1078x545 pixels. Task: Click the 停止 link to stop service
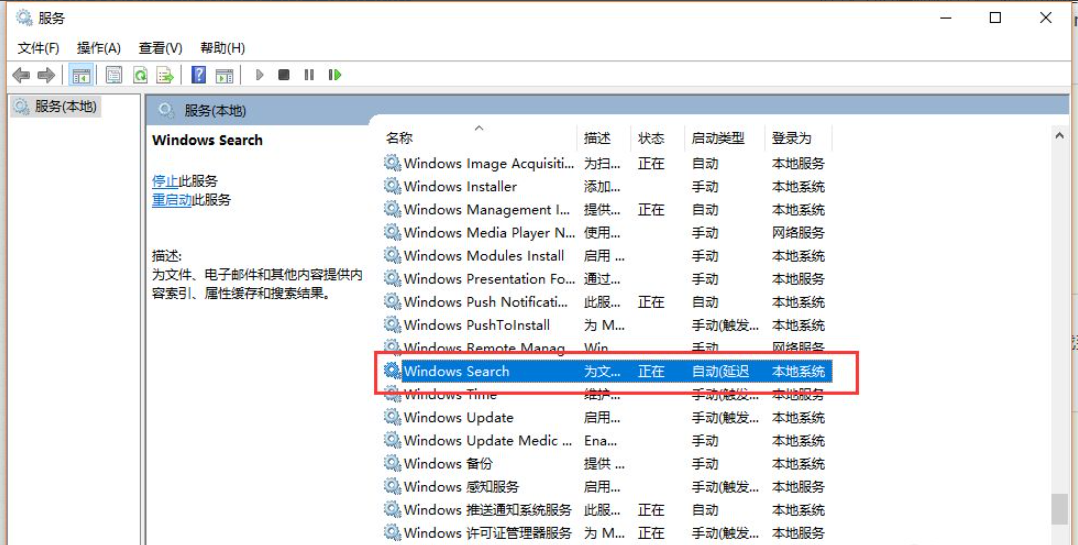[165, 181]
